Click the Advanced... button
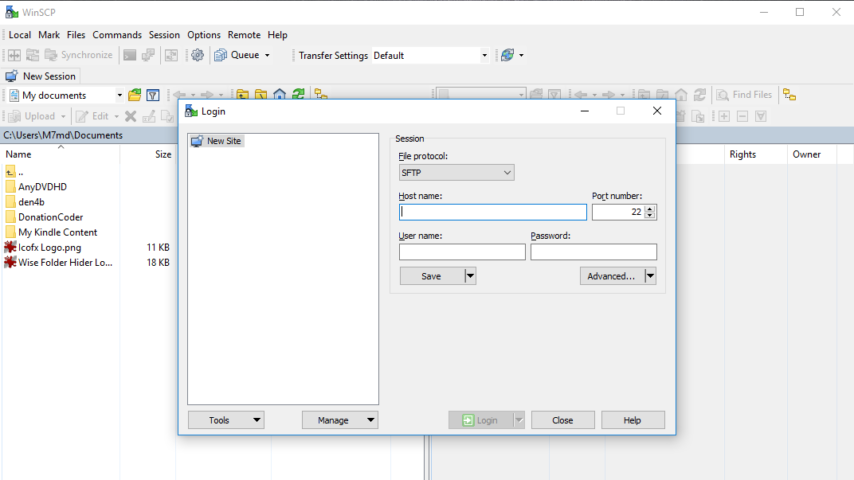Image resolution: width=854 pixels, height=480 pixels. [x=611, y=276]
